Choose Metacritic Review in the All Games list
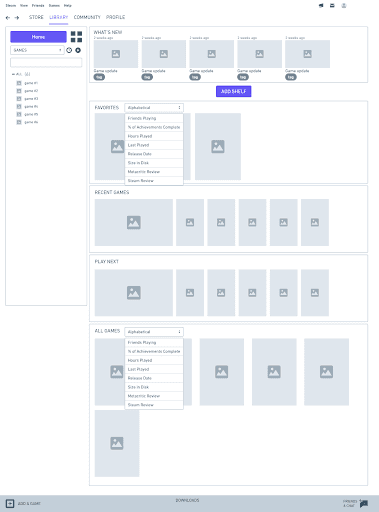379x512 pixels. click(x=154, y=396)
